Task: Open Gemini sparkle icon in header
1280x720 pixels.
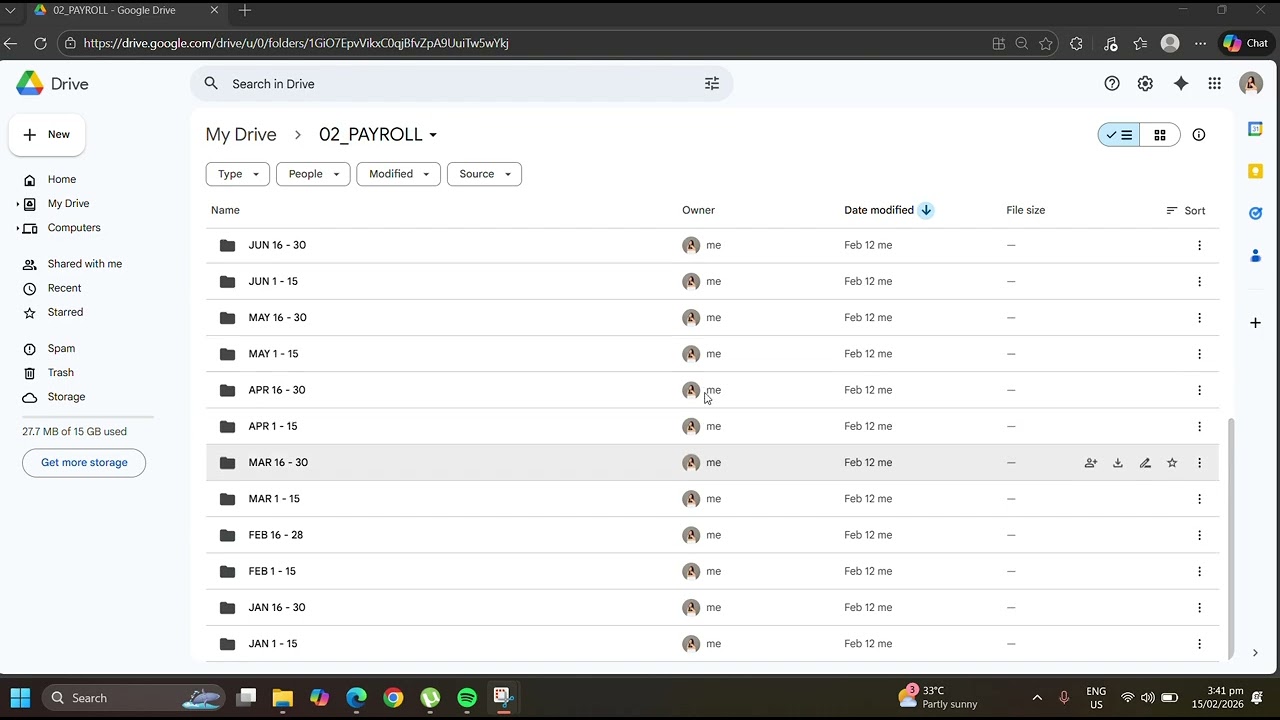Action: pos(1181,84)
